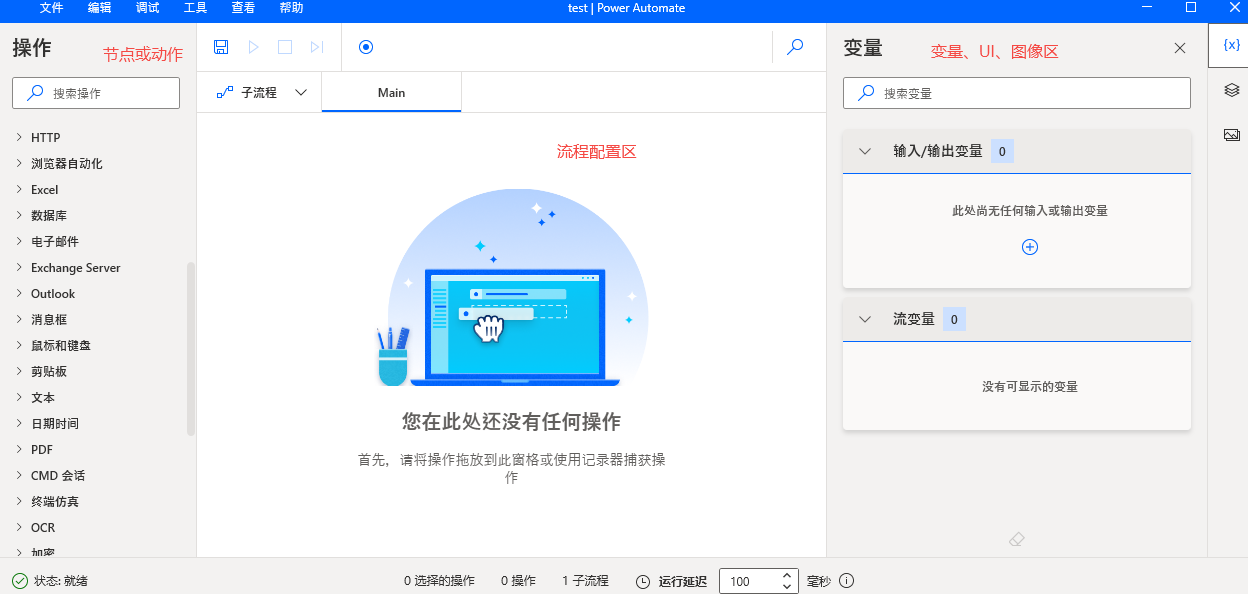Open the 帮助 menu
Screen dimensions: 1248x594
(x=291, y=8)
